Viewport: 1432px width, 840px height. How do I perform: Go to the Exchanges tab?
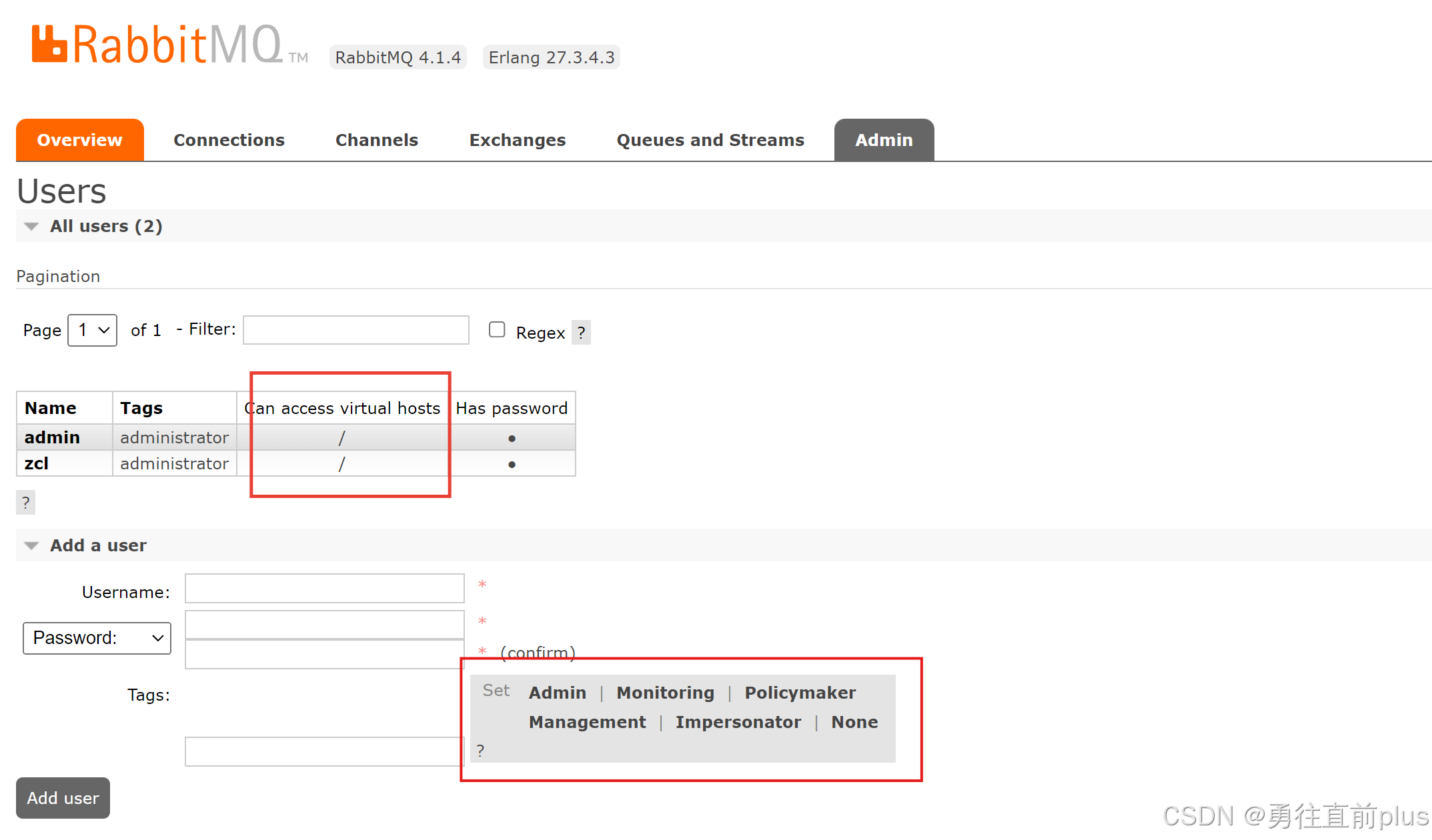517,140
